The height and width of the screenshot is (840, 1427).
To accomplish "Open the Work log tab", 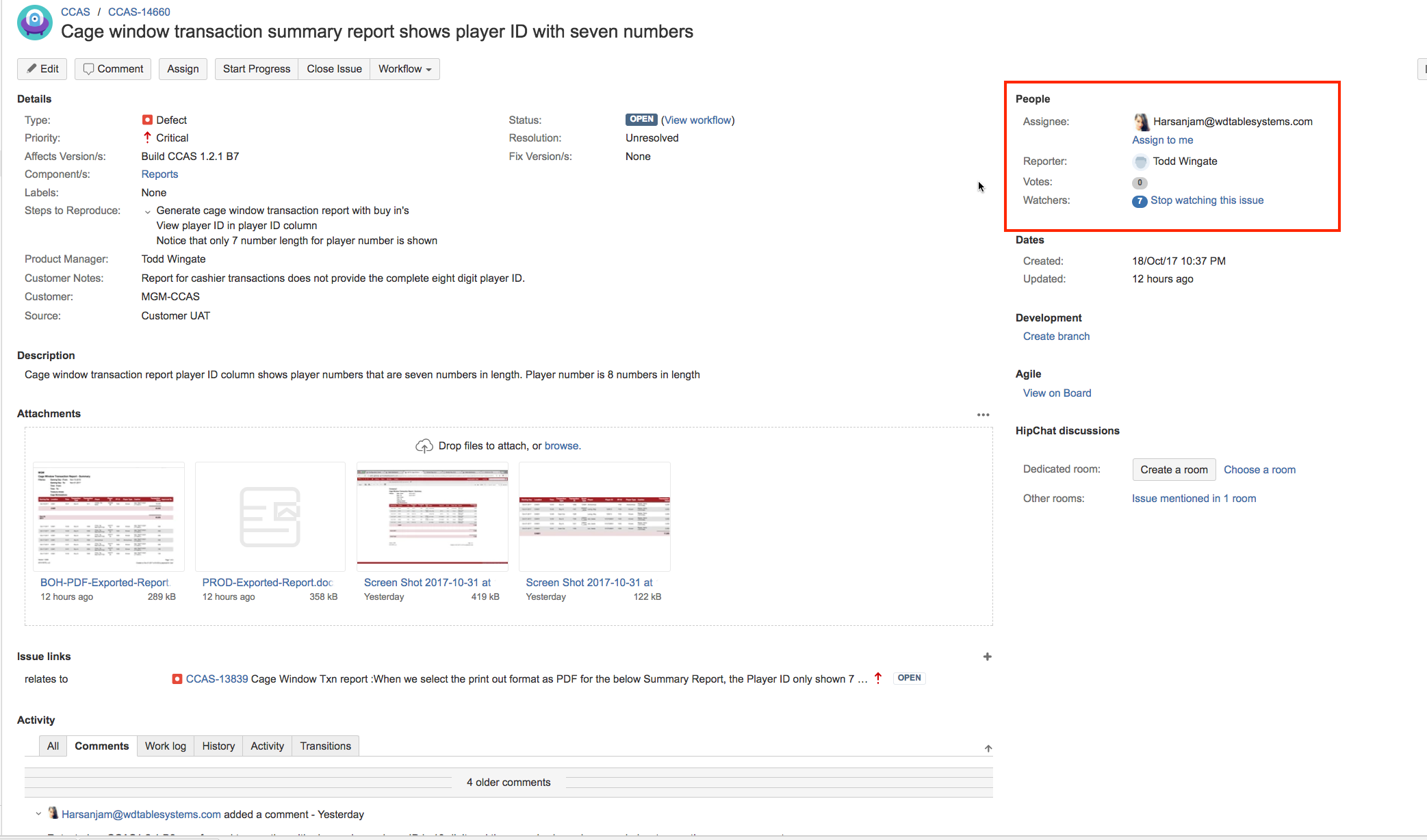I will 166,746.
